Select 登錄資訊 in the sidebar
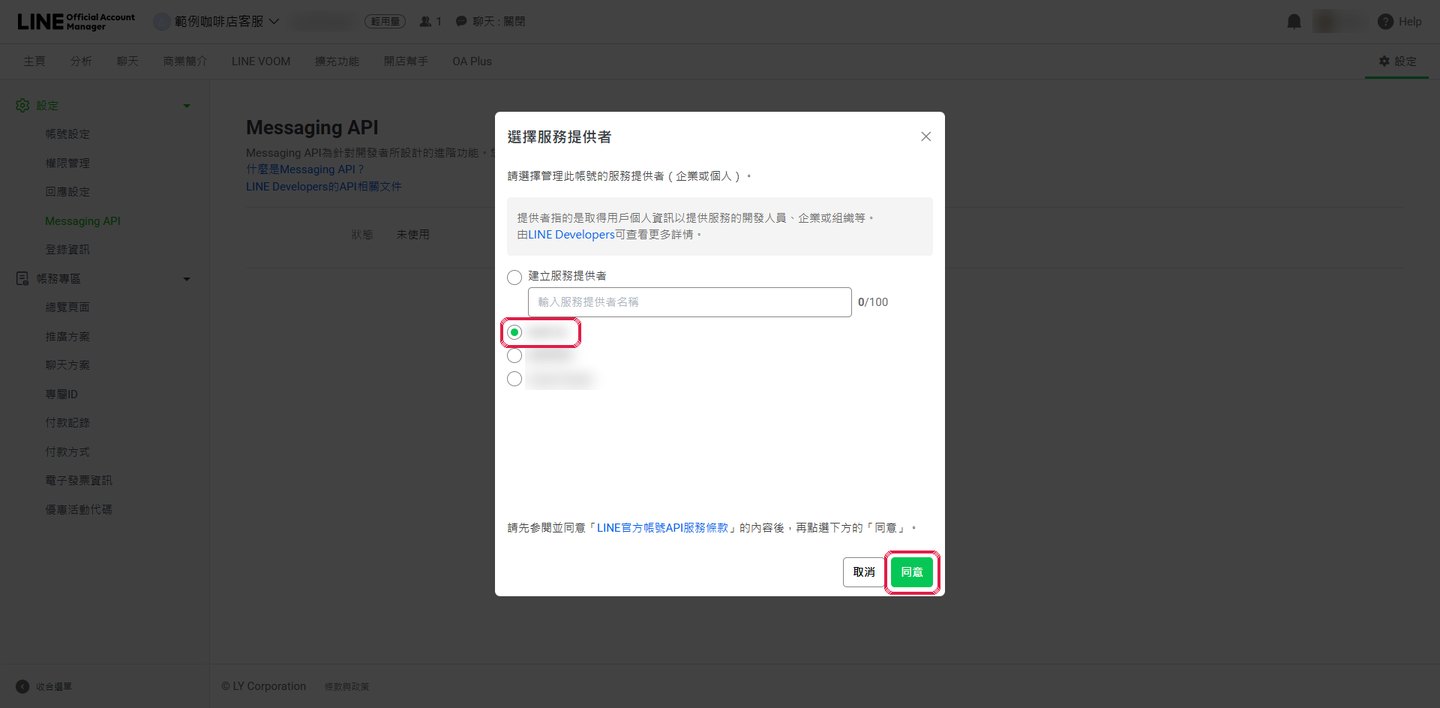The image size is (1440, 708). 68,250
